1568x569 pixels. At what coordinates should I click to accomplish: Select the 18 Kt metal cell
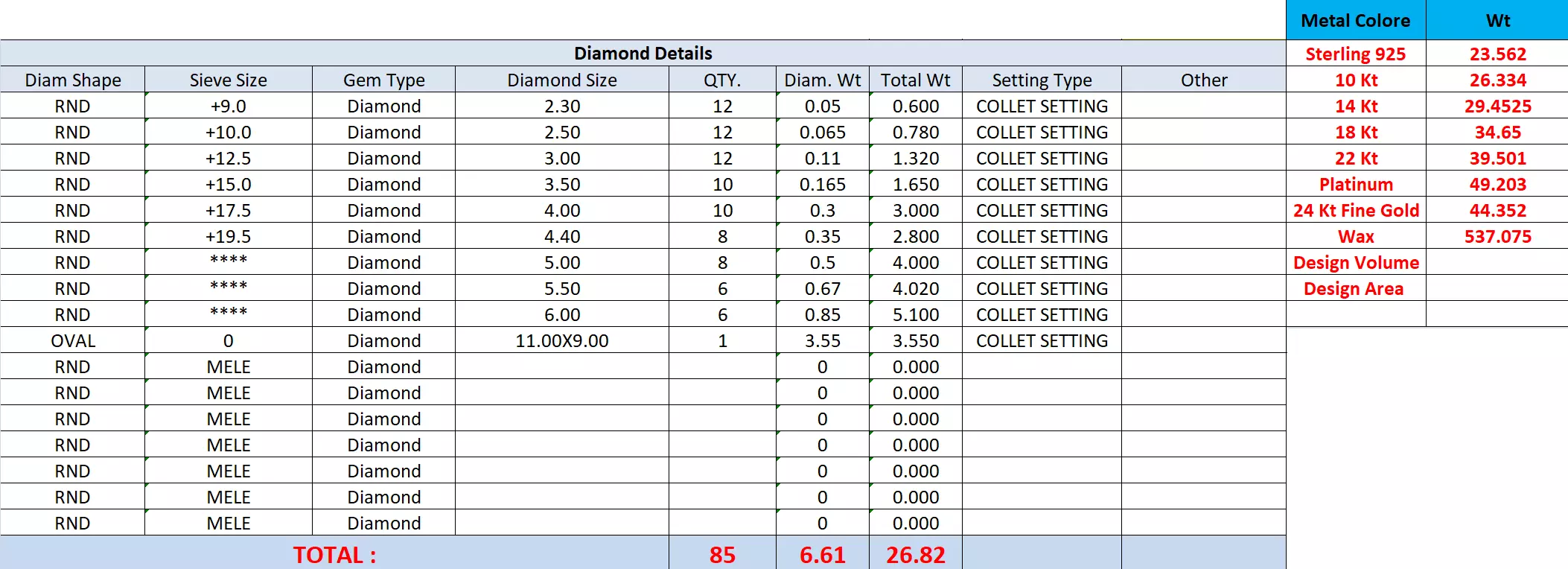1356,132
